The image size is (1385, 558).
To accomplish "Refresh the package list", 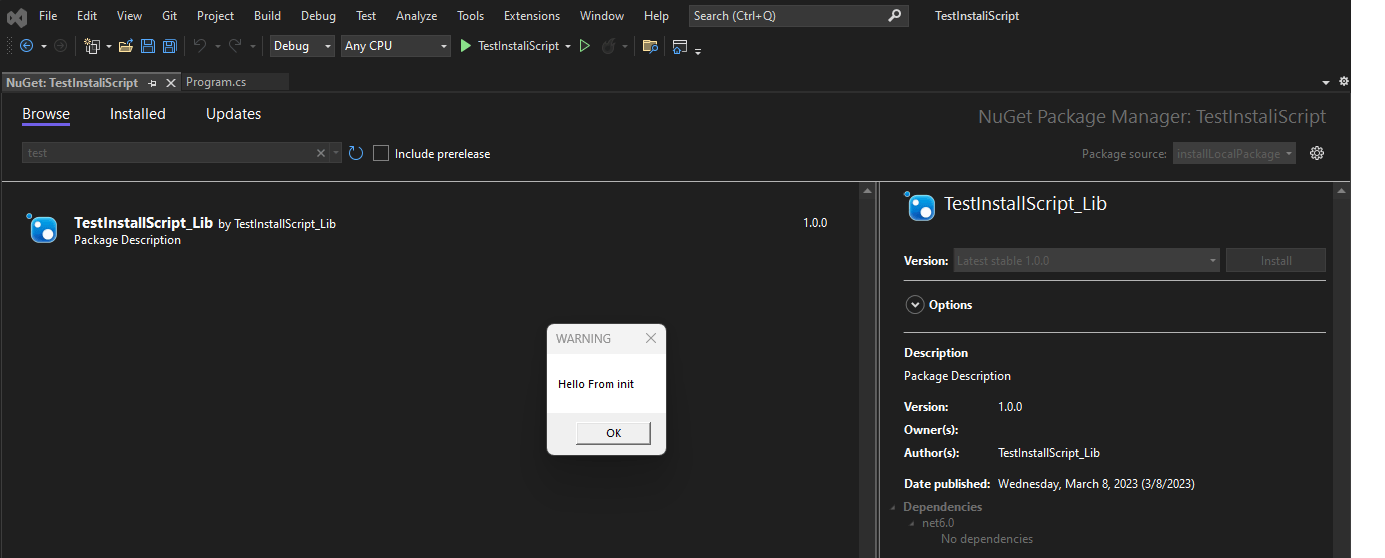I will (x=356, y=153).
